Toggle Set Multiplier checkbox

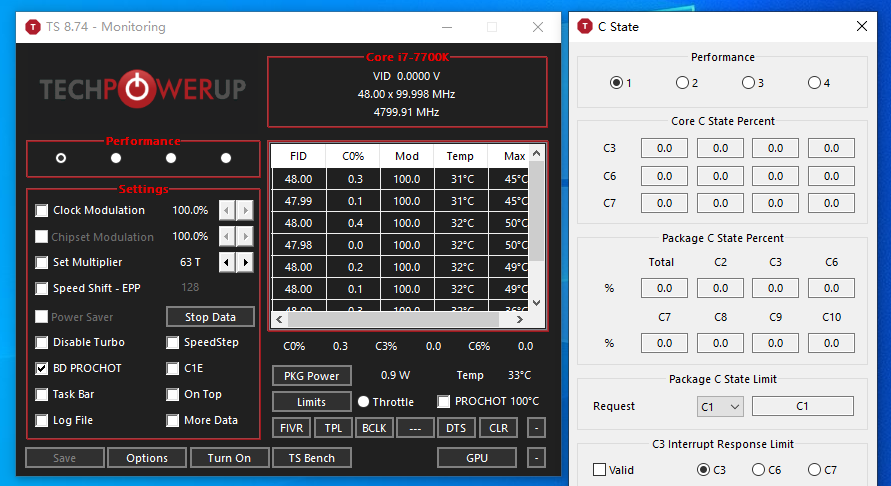(x=41, y=262)
